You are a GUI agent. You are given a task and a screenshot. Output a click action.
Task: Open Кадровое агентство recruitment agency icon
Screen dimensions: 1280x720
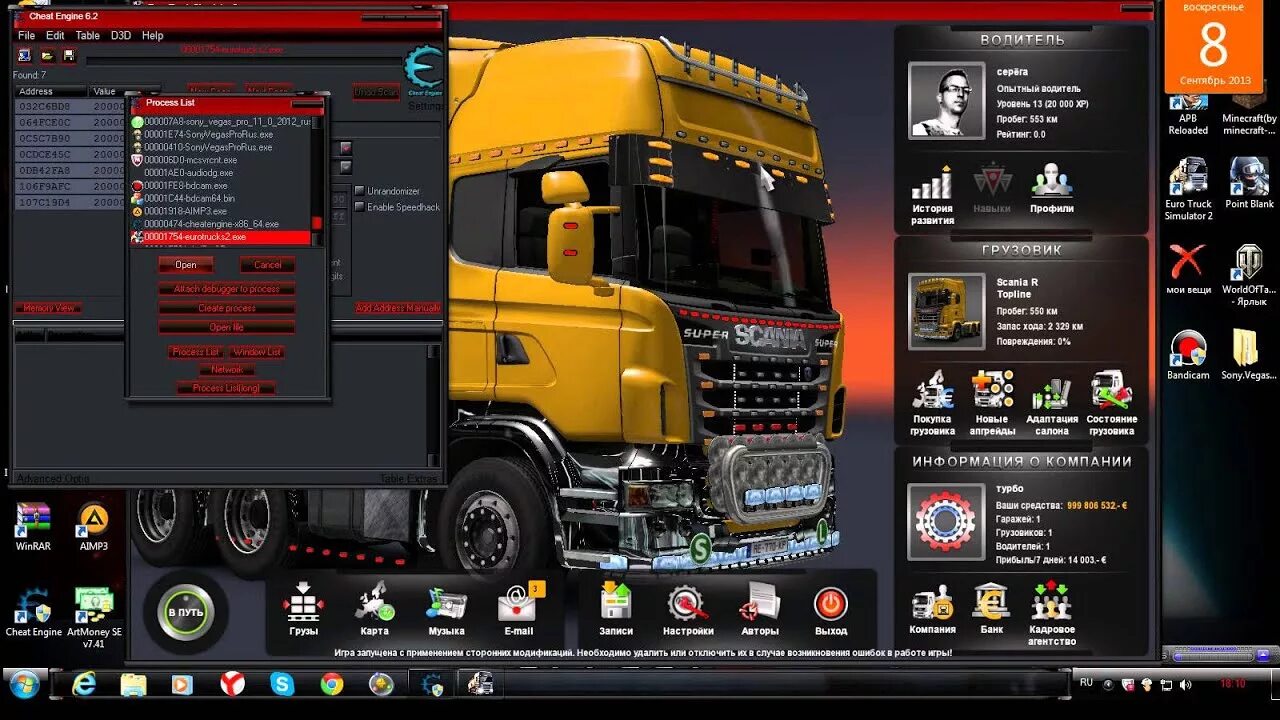tap(1051, 601)
